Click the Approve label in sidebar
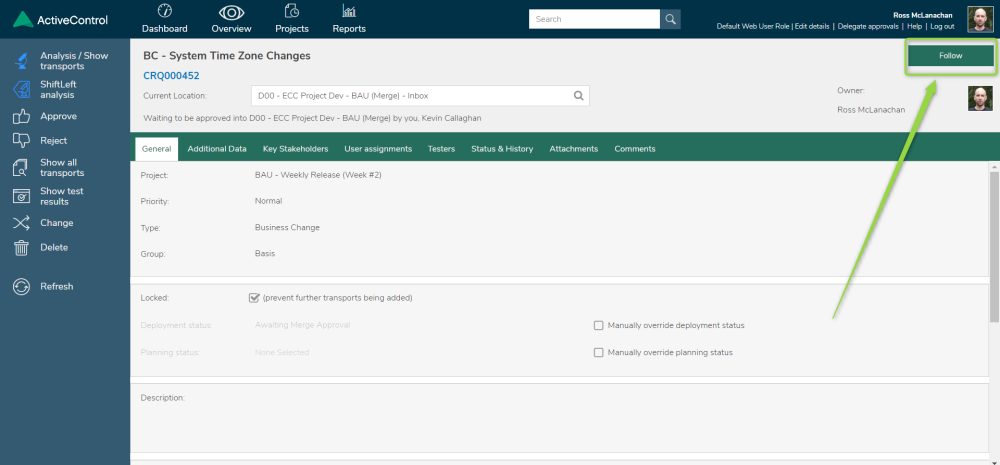1000x465 pixels. pos(59,116)
